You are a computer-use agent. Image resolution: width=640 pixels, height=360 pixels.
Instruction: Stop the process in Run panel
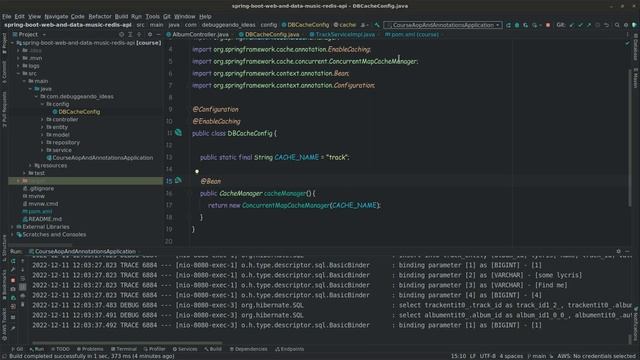[13, 280]
